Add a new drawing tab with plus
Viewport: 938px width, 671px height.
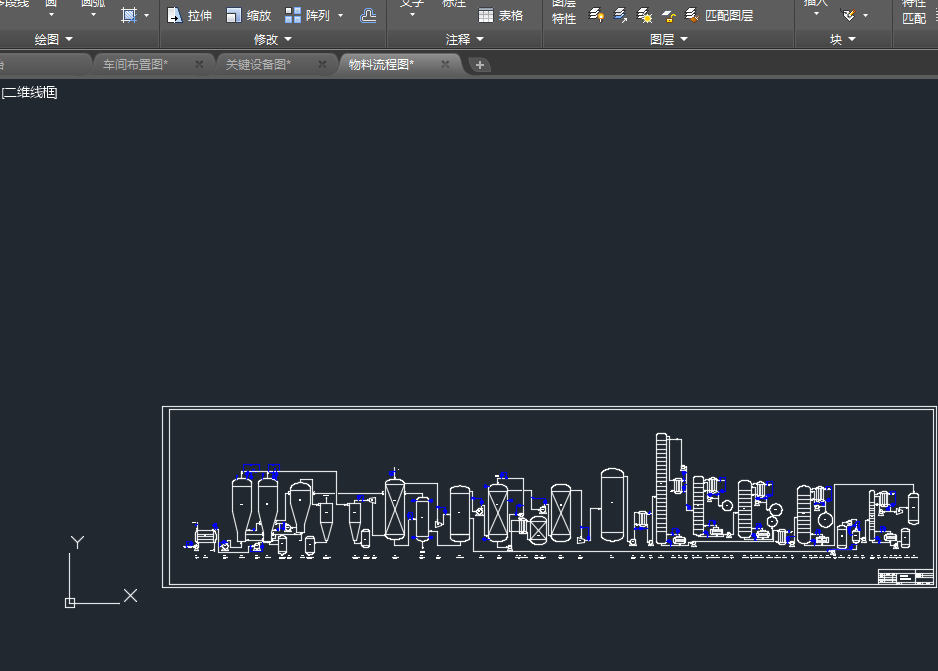click(x=480, y=65)
